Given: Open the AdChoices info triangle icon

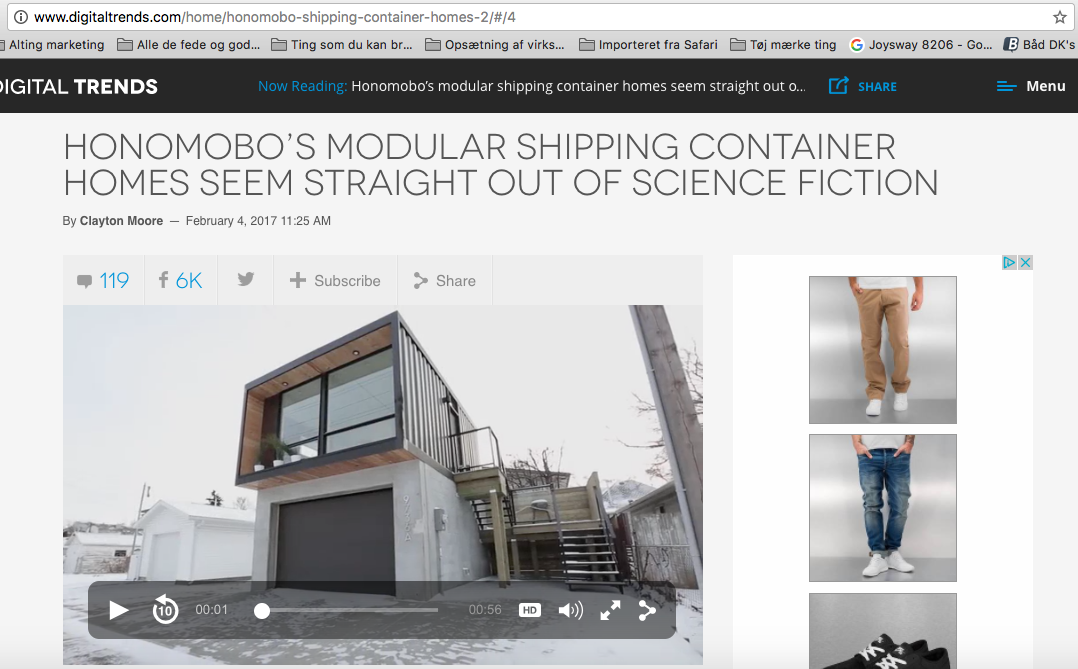Looking at the screenshot, I should pyautogui.click(x=1009, y=263).
